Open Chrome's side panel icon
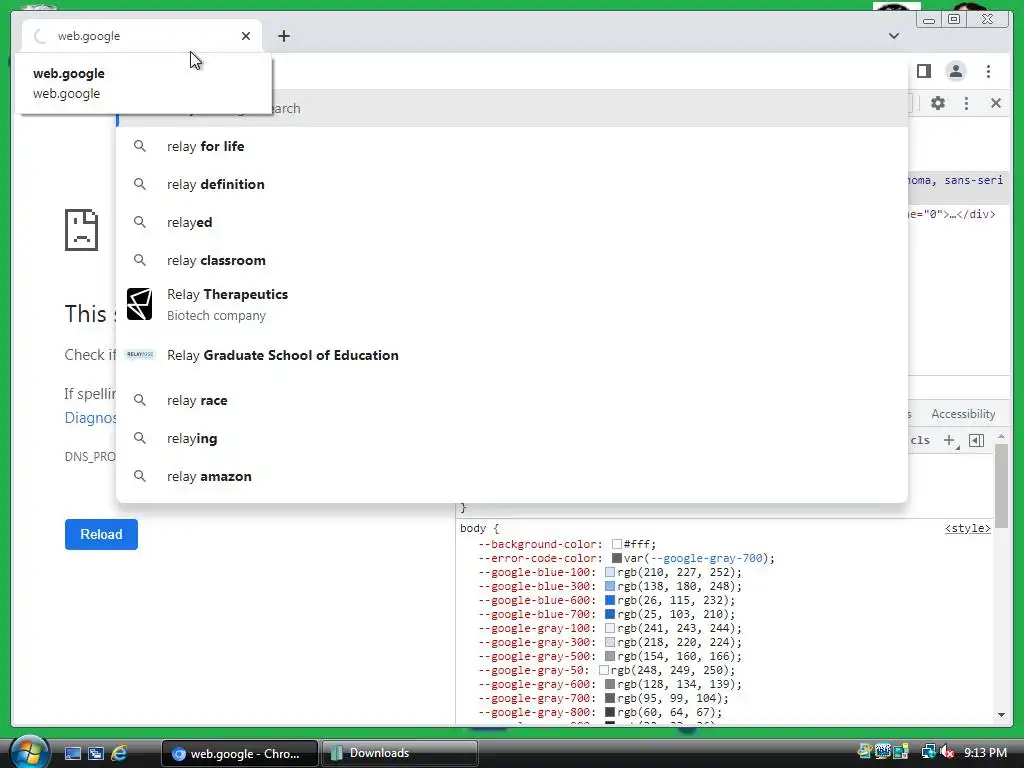The image size is (1024, 768). click(x=923, y=71)
